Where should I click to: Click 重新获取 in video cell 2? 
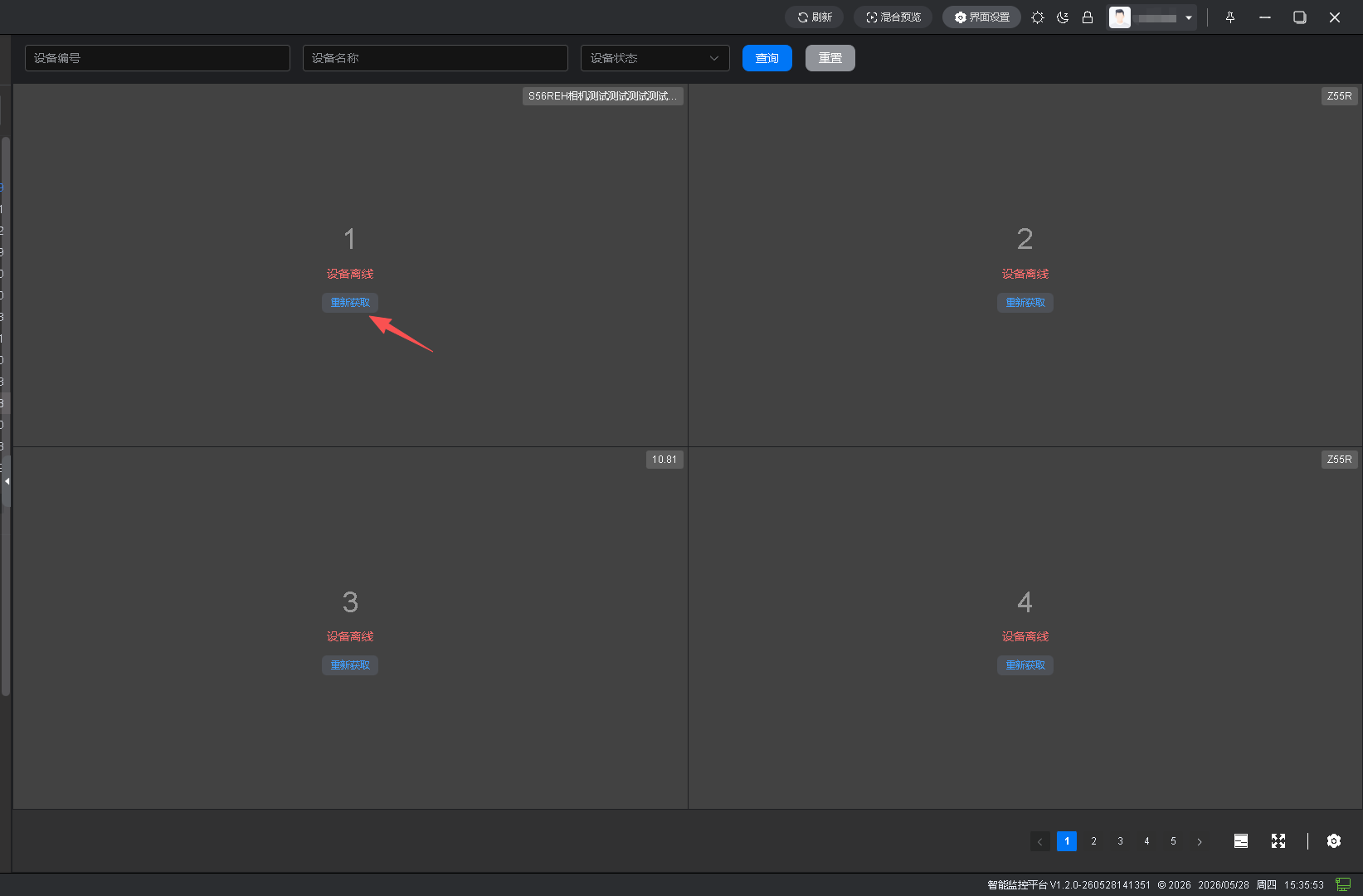1025,303
